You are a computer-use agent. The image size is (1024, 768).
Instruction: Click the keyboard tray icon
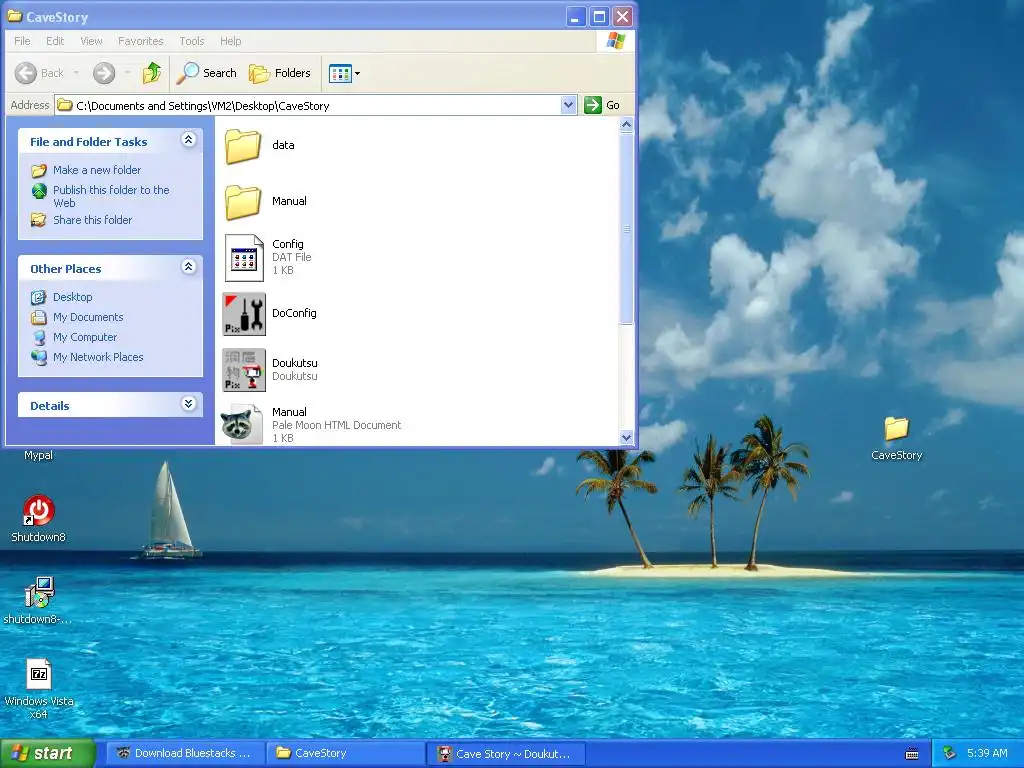pos(912,754)
